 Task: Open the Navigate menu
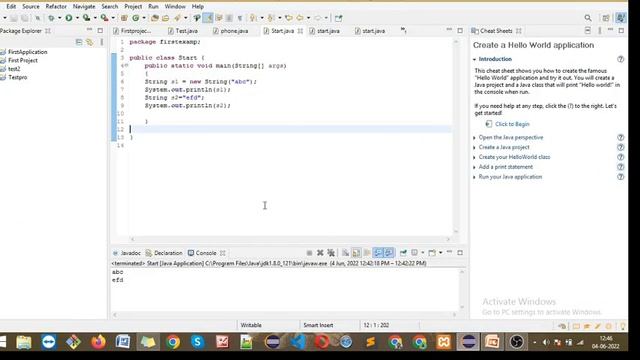84,7
